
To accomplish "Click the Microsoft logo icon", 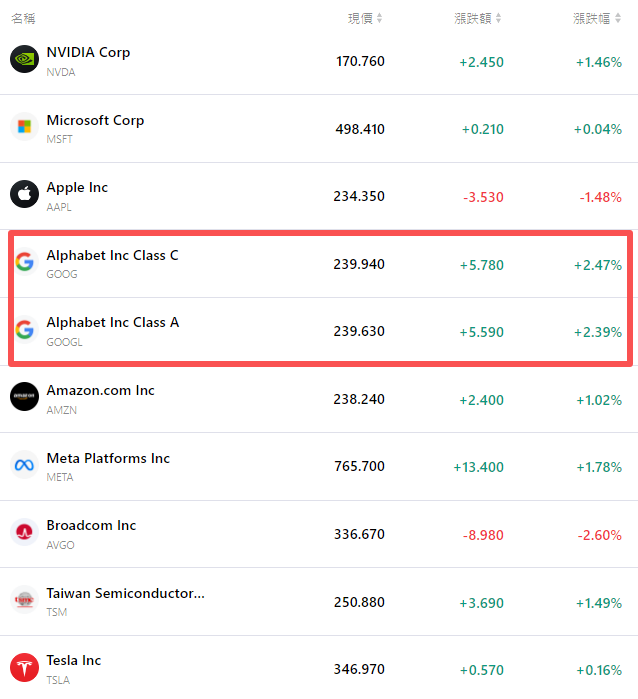I will tap(24, 127).
